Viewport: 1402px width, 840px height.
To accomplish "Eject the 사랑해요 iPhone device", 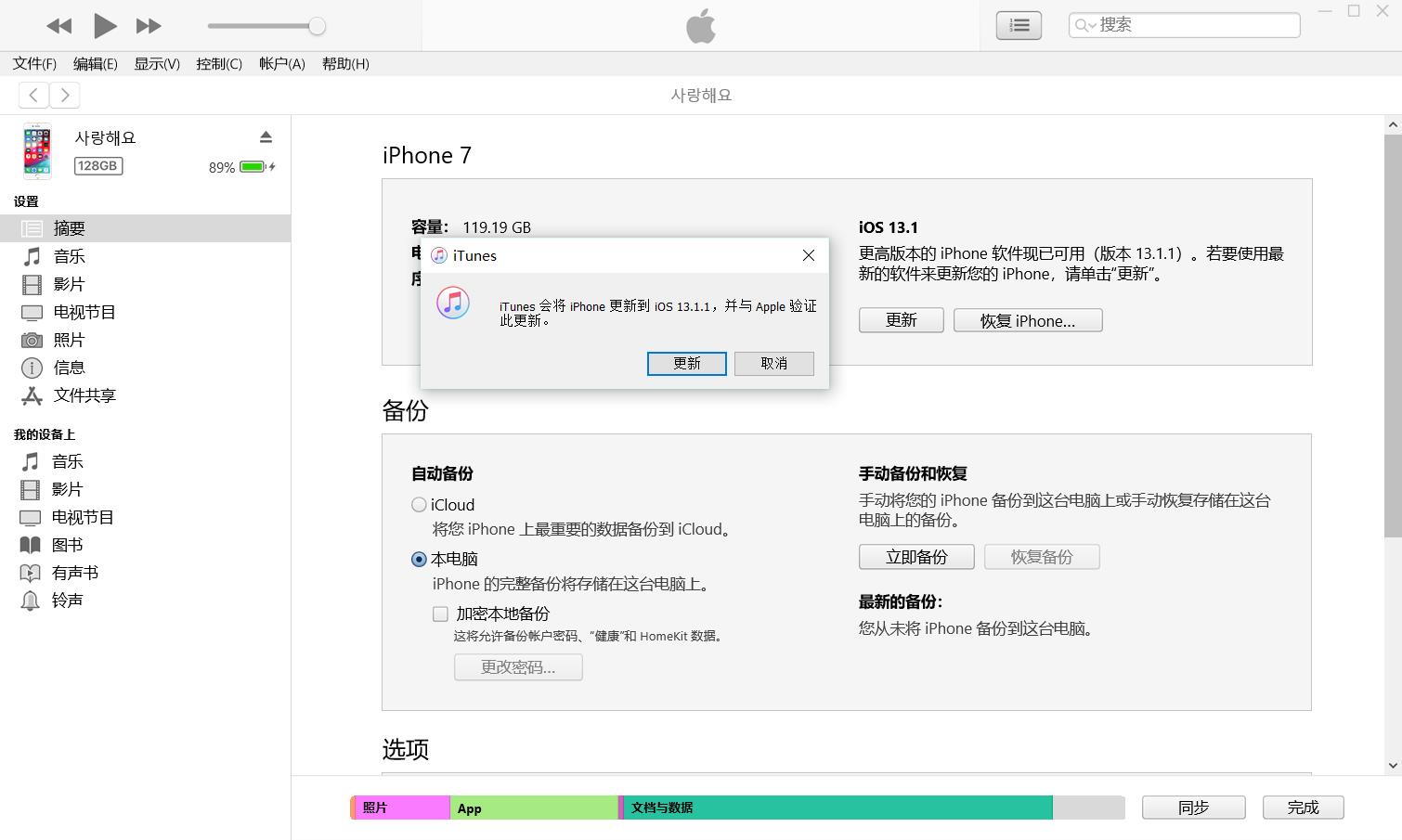I will tap(266, 136).
